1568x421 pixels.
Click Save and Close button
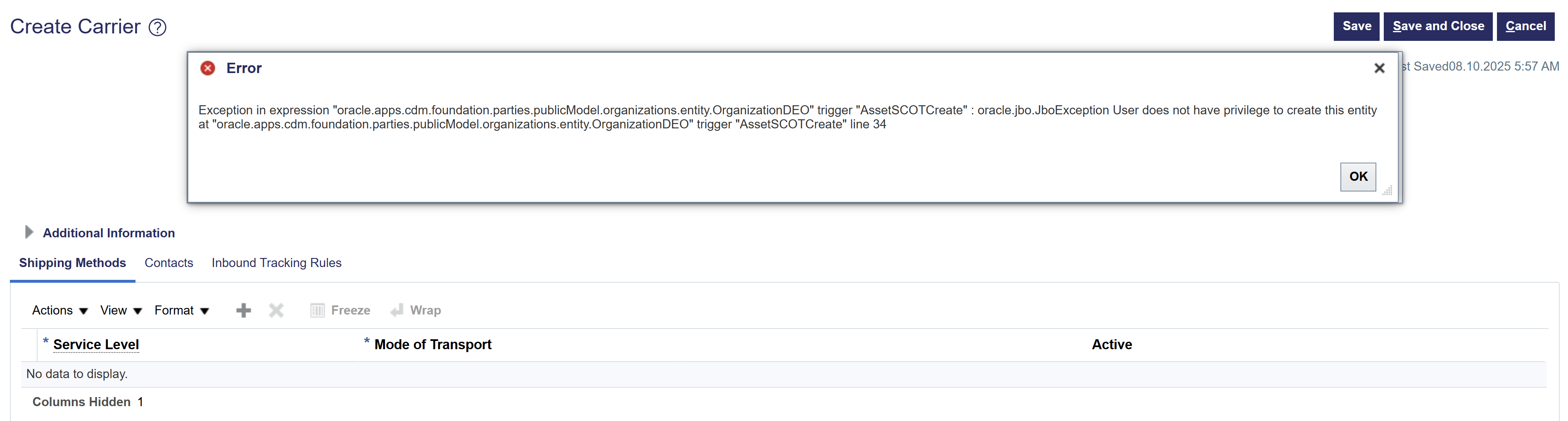point(1438,26)
